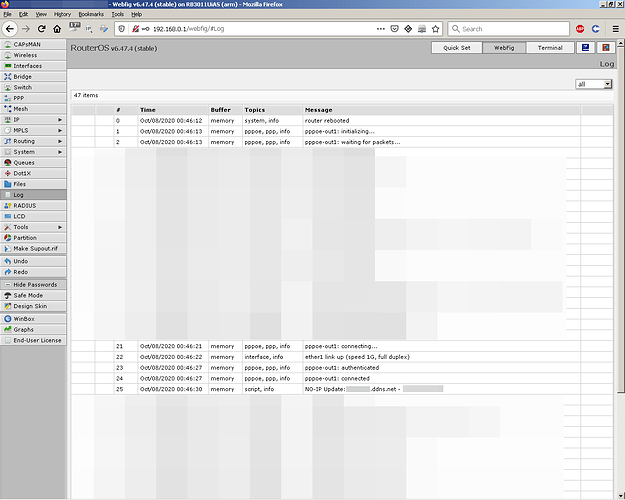Viewport: 625px width, 500px height.
Task: Click the blue screen icon beside Terminal
Action: (586, 48)
